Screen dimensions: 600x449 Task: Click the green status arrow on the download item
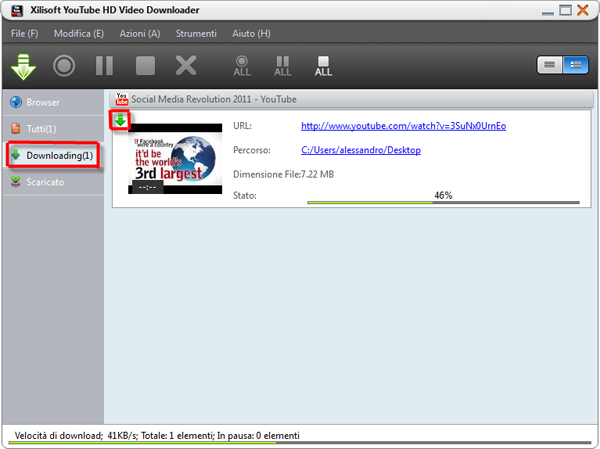[x=121, y=120]
